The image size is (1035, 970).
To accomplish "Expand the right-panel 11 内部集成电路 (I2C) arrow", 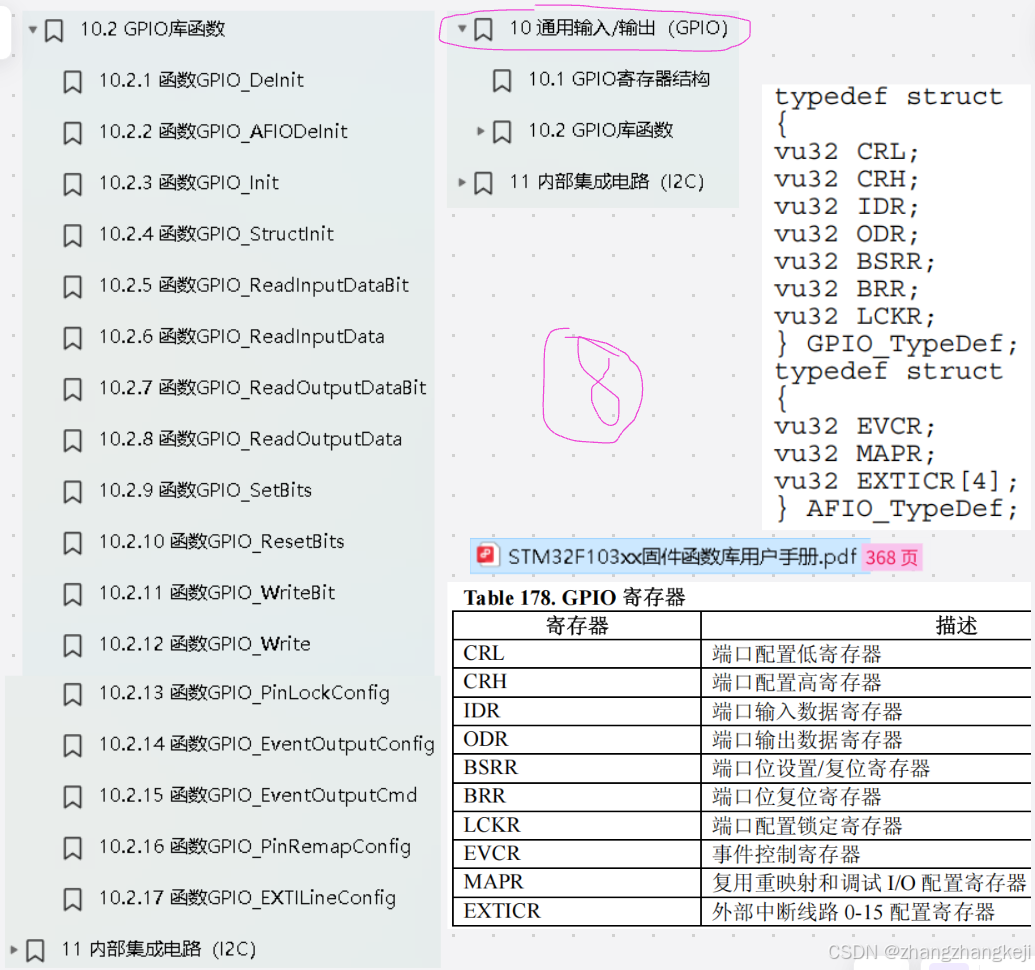I will tap(462, 182).
